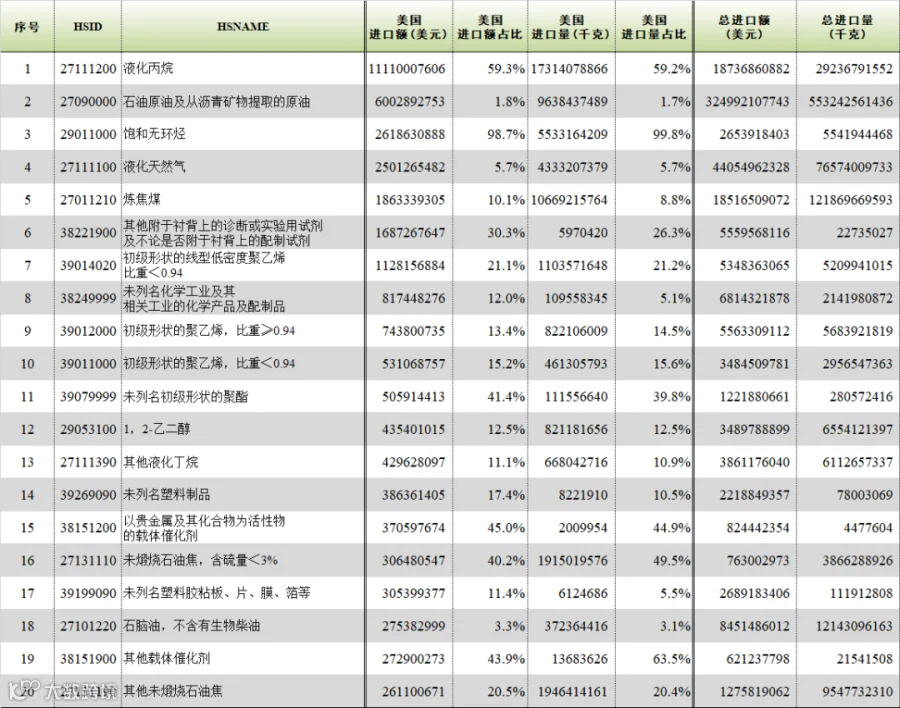Select the cell 石油原油及从沥青矿物提取的原油
900x708 pixels.
[216, 102]
